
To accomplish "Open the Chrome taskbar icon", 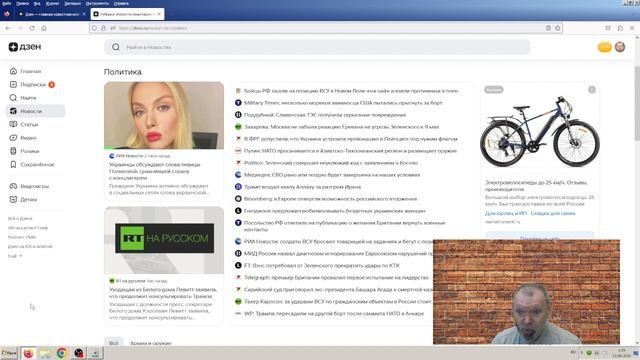I will pos(62,353).
